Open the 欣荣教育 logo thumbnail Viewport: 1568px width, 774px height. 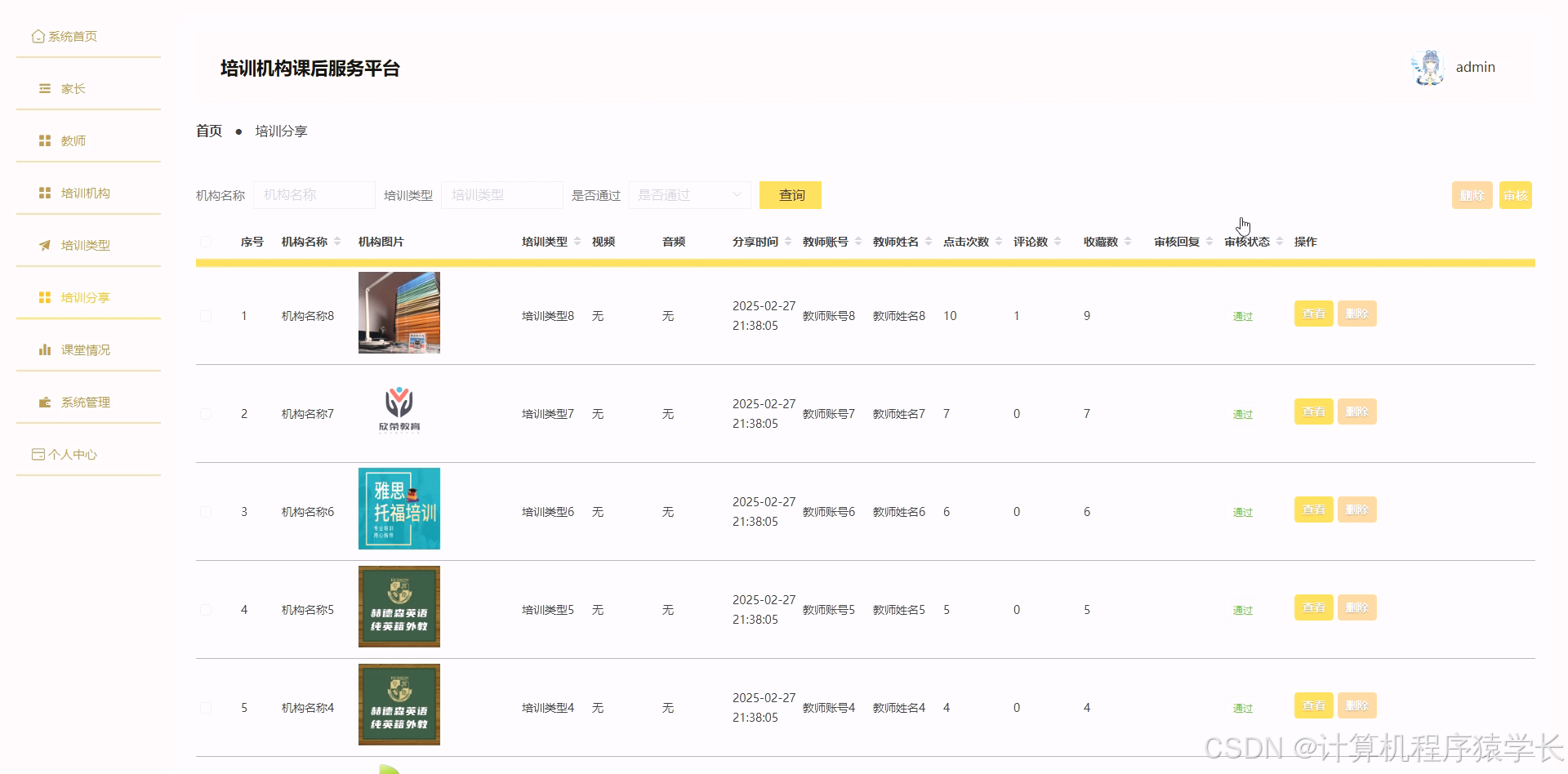pos(399,411)
